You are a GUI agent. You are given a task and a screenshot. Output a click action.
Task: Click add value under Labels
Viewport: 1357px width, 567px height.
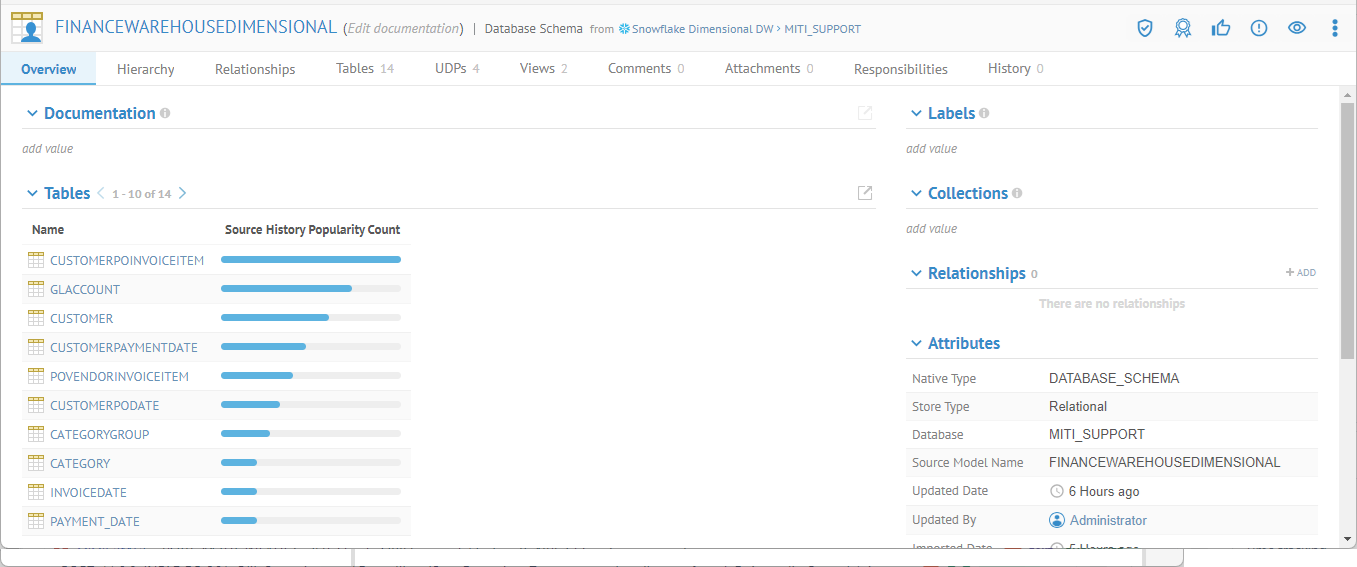pos(931,148)
